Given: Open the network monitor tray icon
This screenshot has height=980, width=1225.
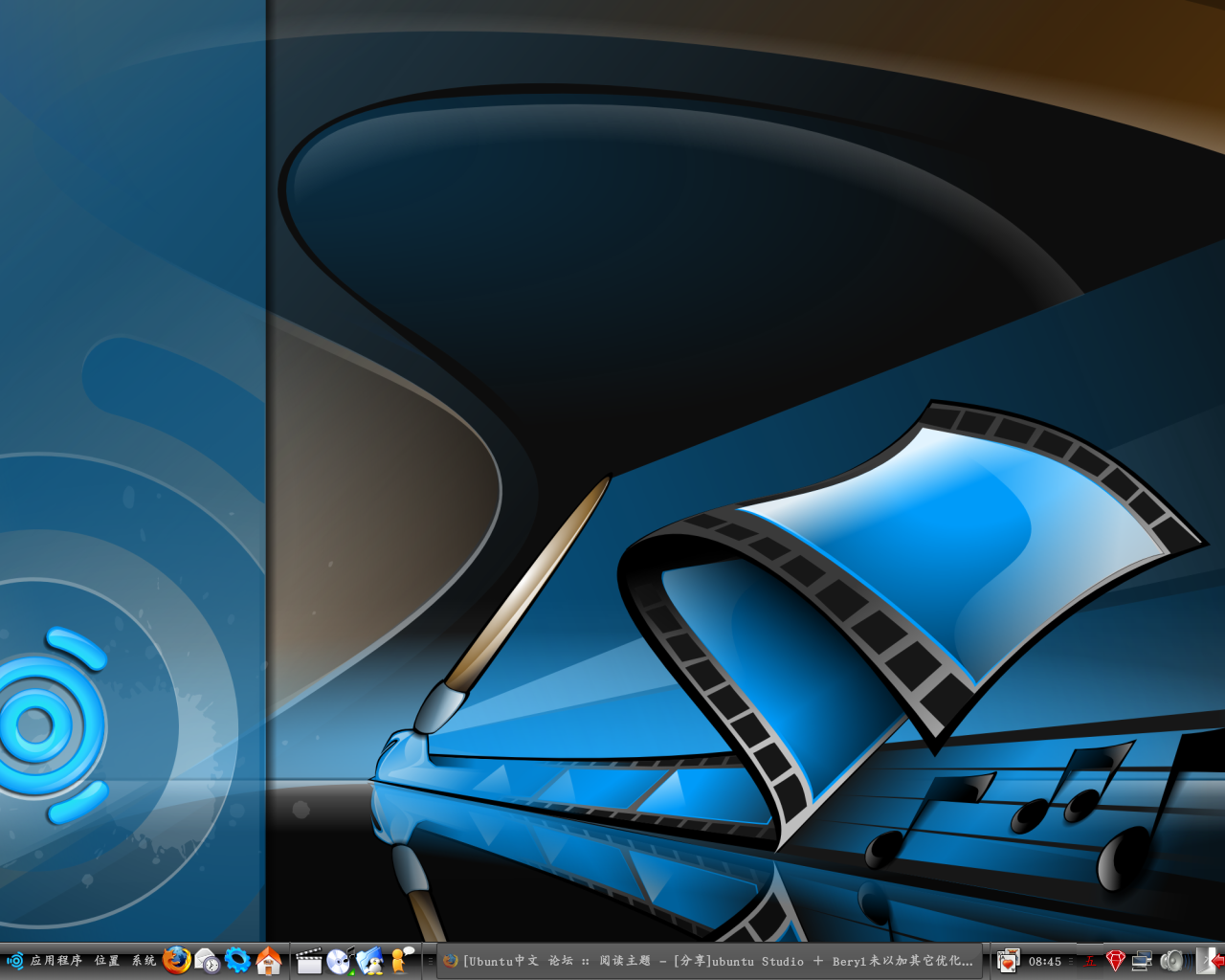Looking at the screenshot, I should [x=1143, y=961].
